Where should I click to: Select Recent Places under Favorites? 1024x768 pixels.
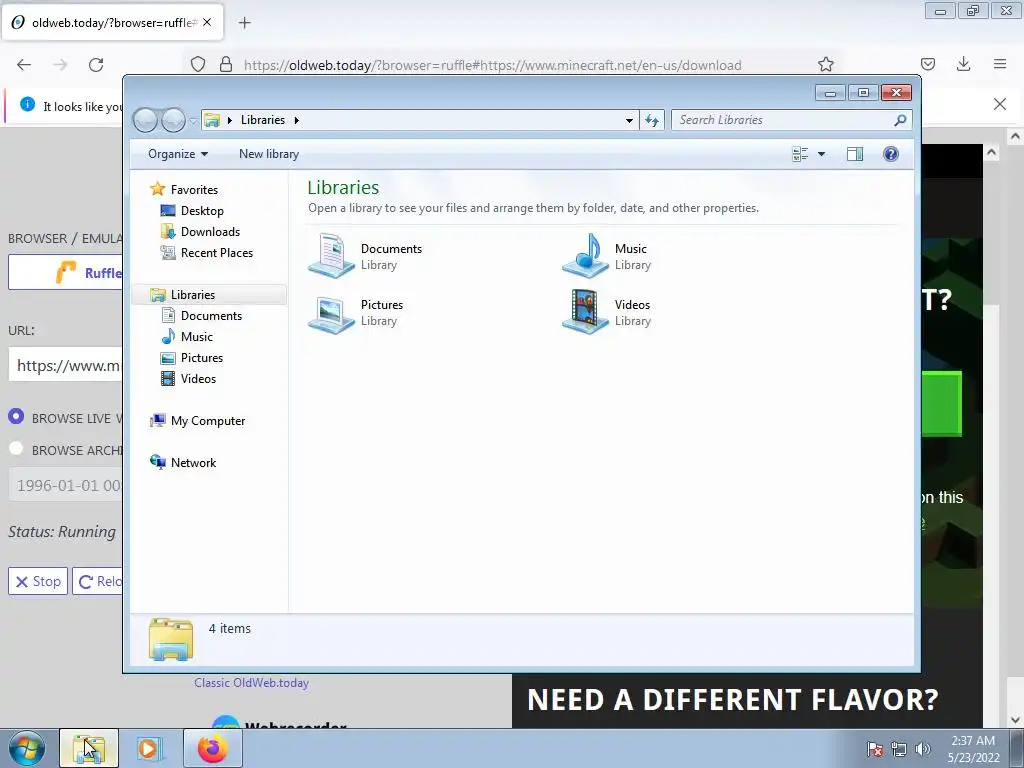click(x=216, y=253)
